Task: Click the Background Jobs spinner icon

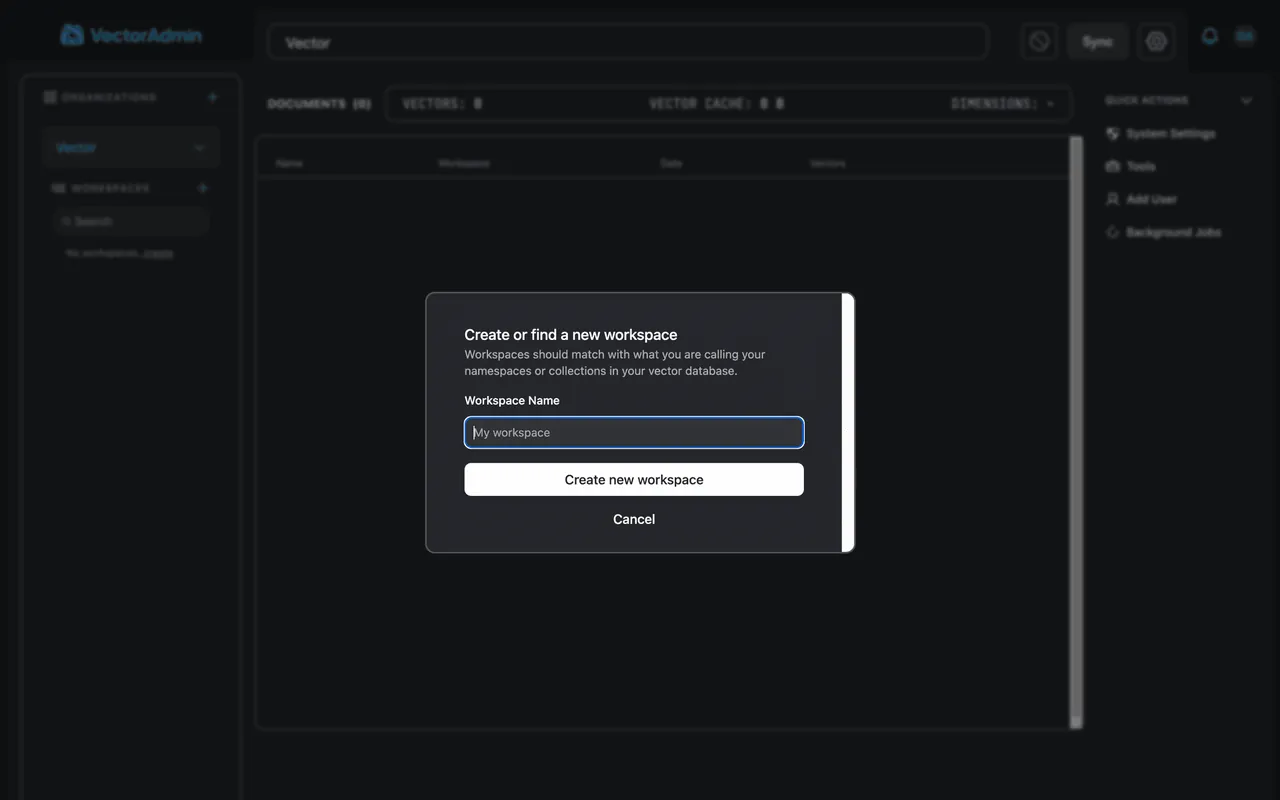Action: point(1112,232)
